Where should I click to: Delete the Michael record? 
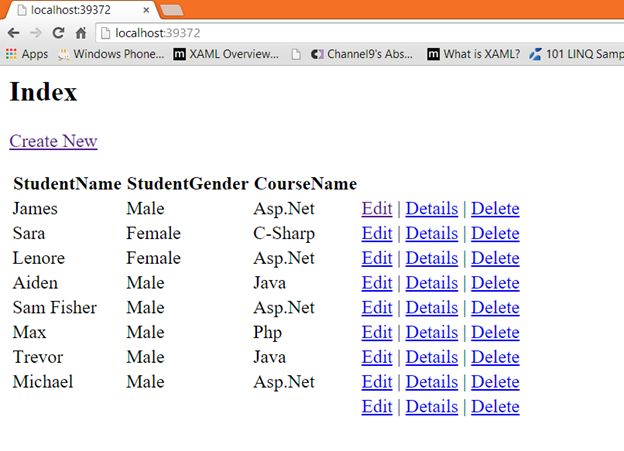click(x=495, y=382)
